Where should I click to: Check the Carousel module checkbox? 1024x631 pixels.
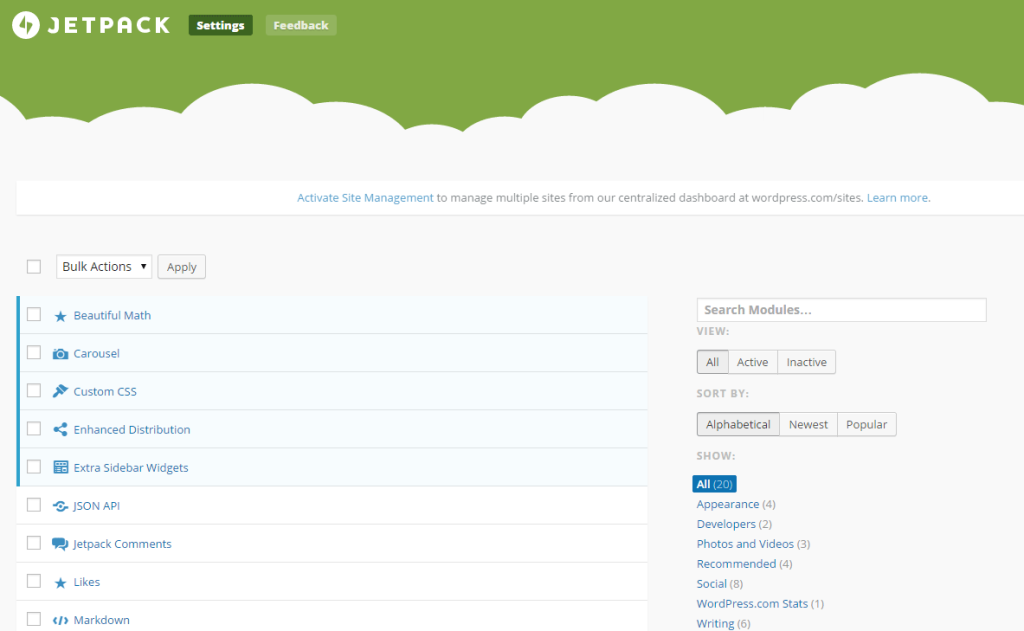click(x=33, y=353)
